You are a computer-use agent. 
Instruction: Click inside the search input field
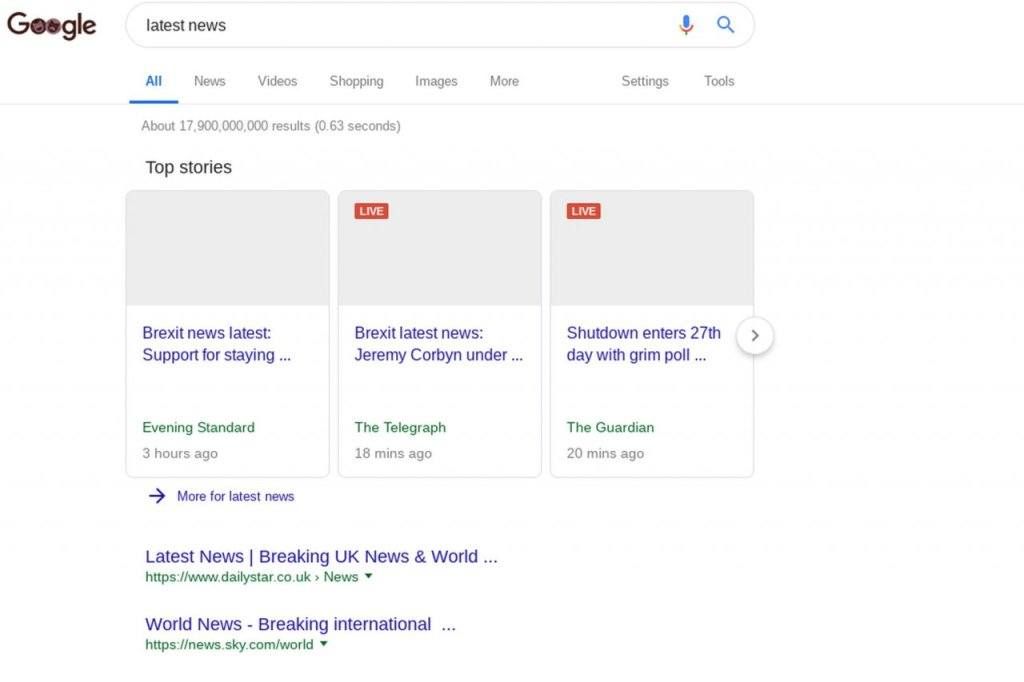(400, 25)
